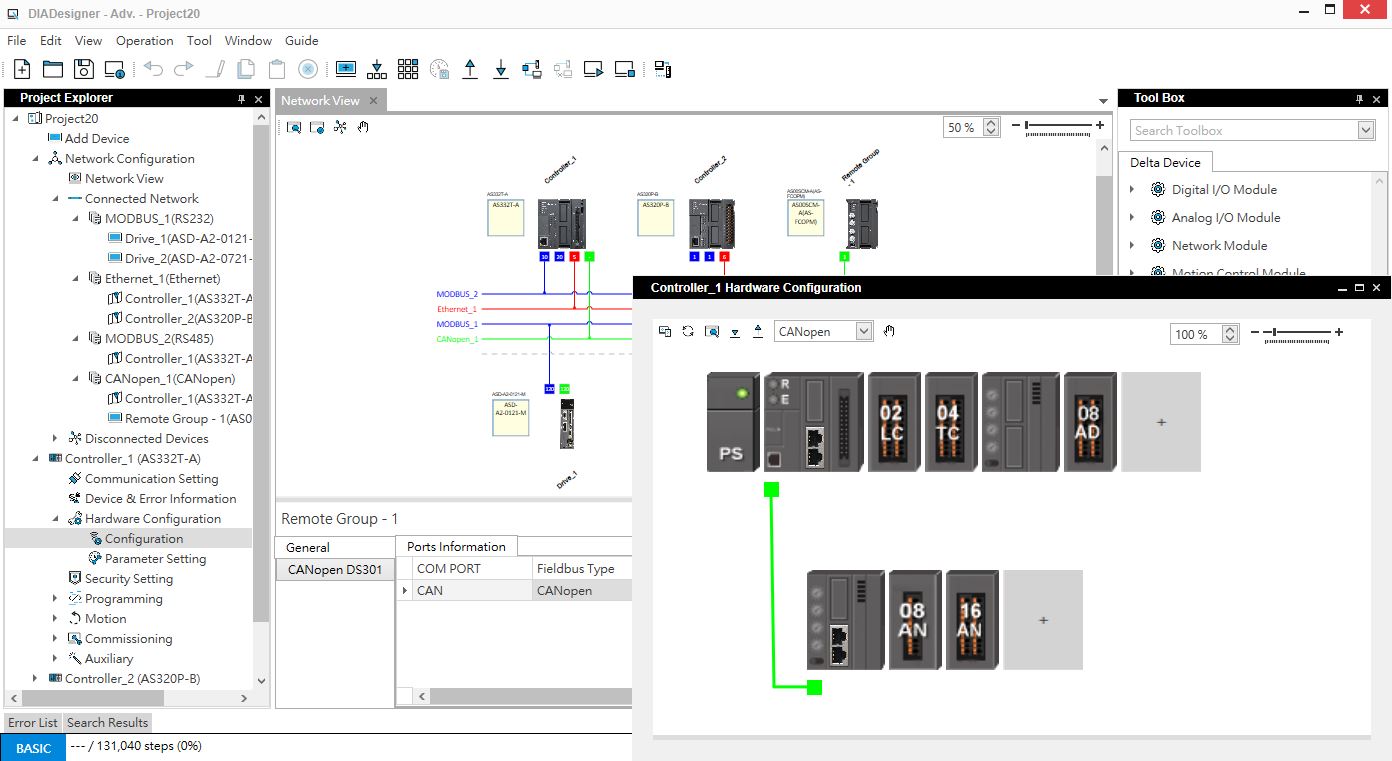Viewport: 1392px width, 761px height.
Task: Open the Operation menu
Action: 144,41
